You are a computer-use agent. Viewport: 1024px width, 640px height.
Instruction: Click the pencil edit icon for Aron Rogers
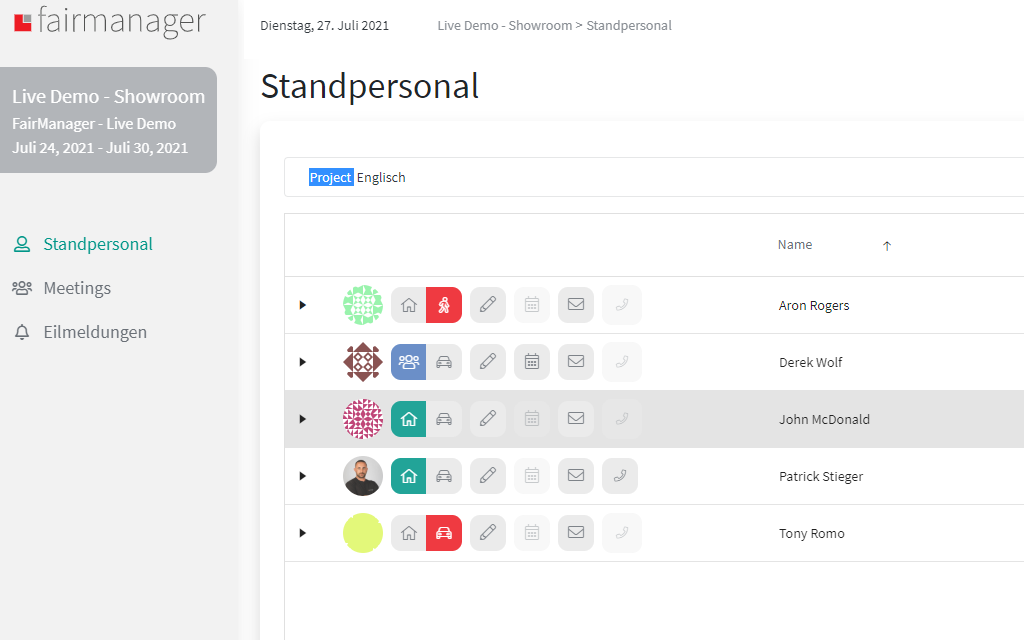tap(488, 305)
